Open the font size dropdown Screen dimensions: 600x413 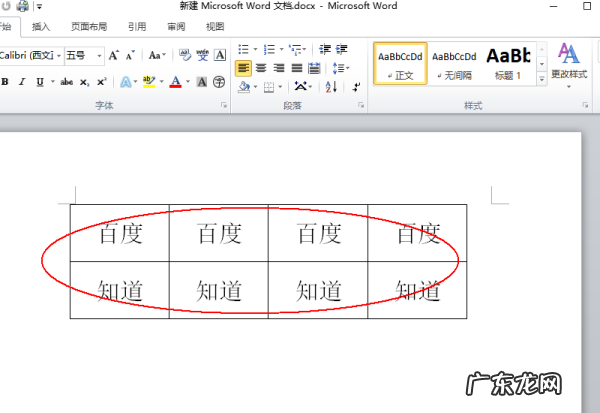99,56
